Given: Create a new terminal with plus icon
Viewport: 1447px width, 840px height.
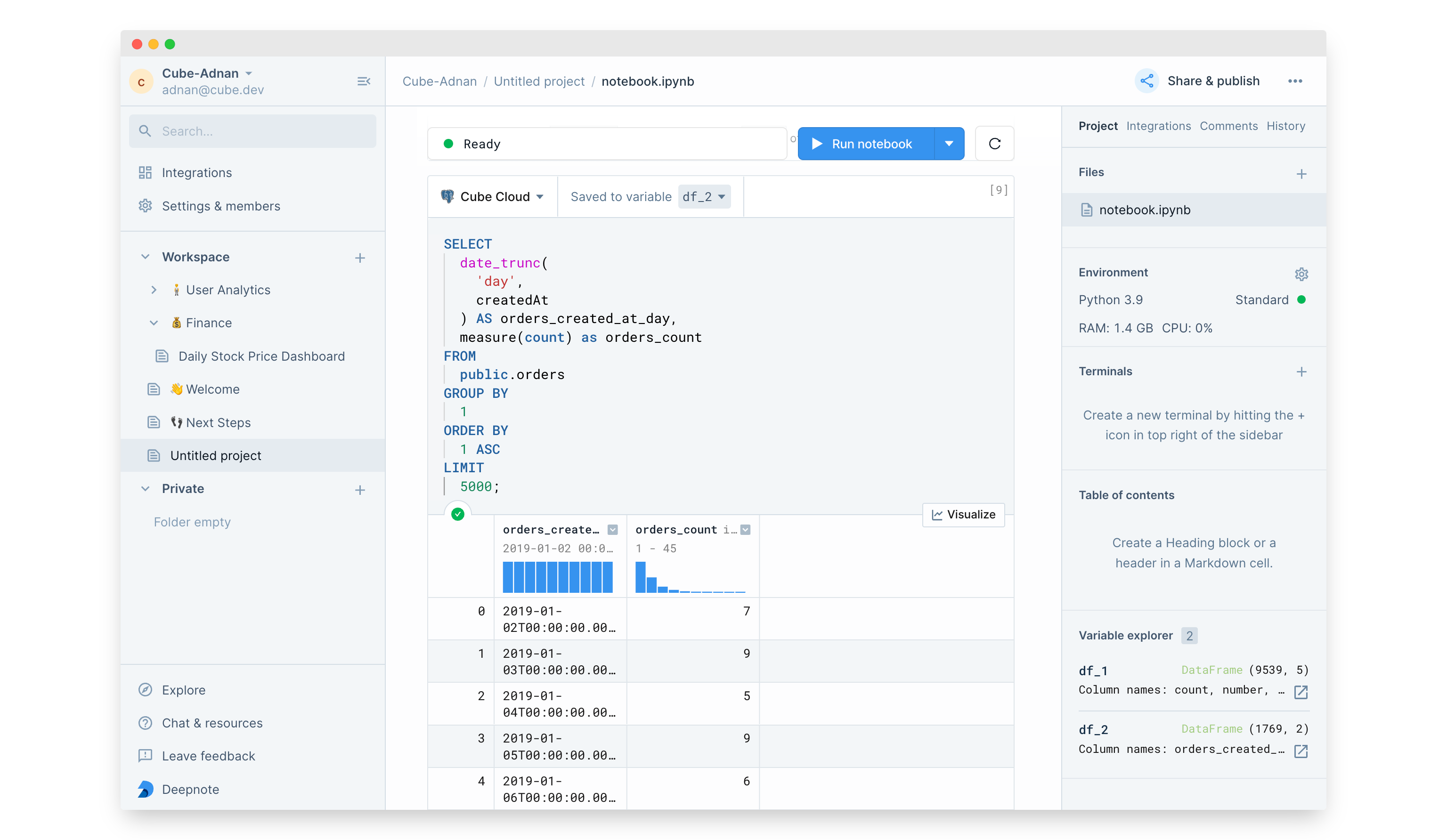Looking at the screenshot, I should (x=1301, y=372).
